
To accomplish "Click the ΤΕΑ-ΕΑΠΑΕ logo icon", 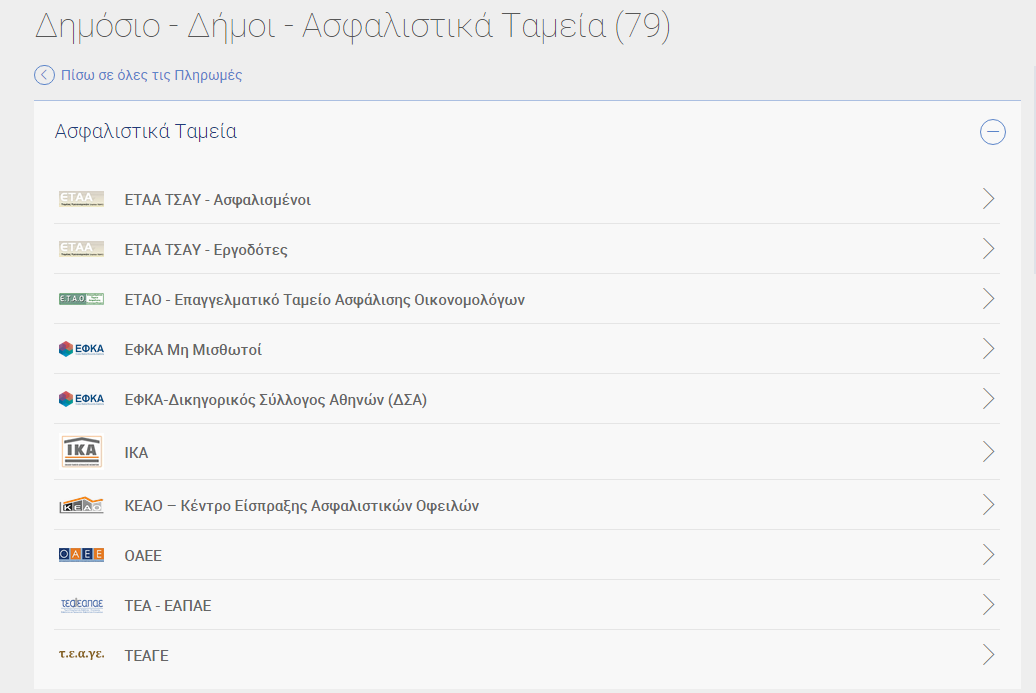I will tap(81, 605).
